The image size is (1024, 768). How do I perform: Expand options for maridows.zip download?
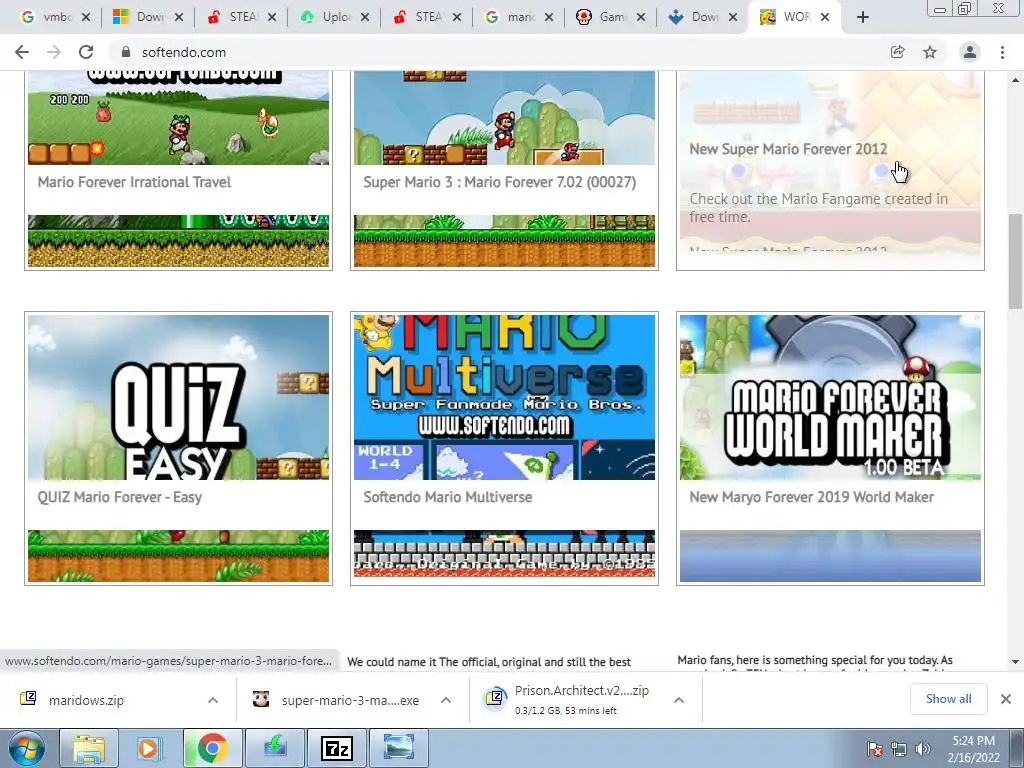click(213, 700)
